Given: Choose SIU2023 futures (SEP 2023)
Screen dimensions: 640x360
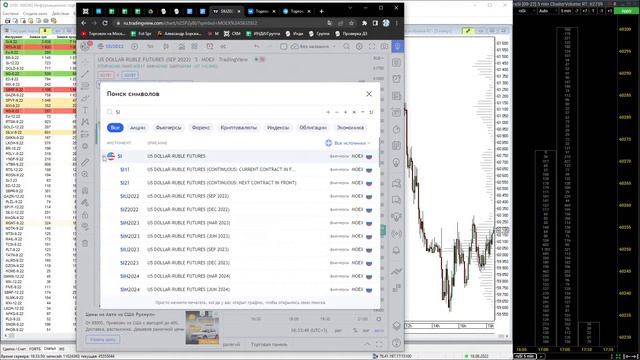Looking at the screenshot, I should (x=240, y=249).
